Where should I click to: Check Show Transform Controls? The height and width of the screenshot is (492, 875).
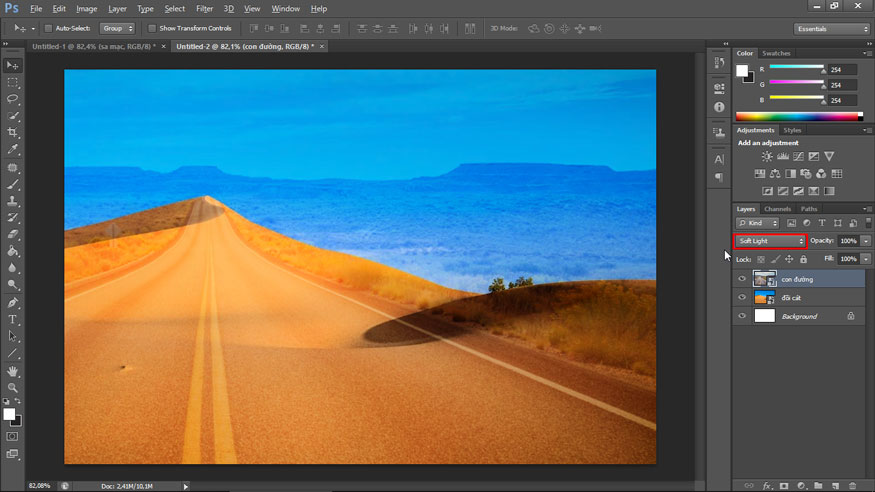click(152, 28)
